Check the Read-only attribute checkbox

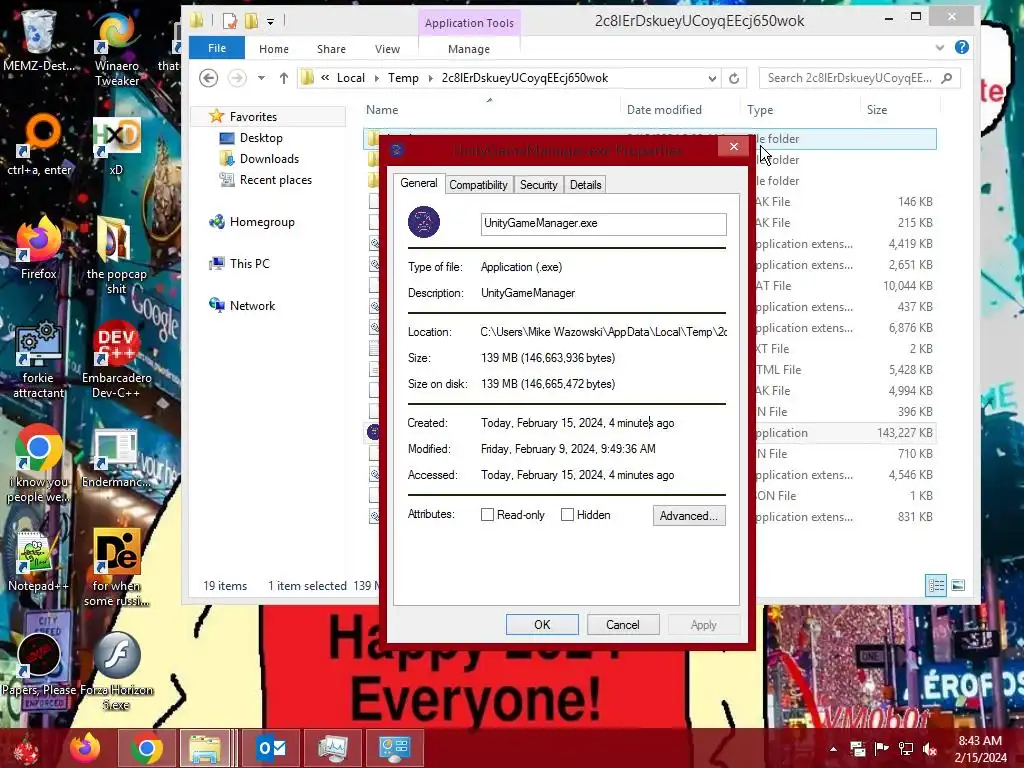487,515
